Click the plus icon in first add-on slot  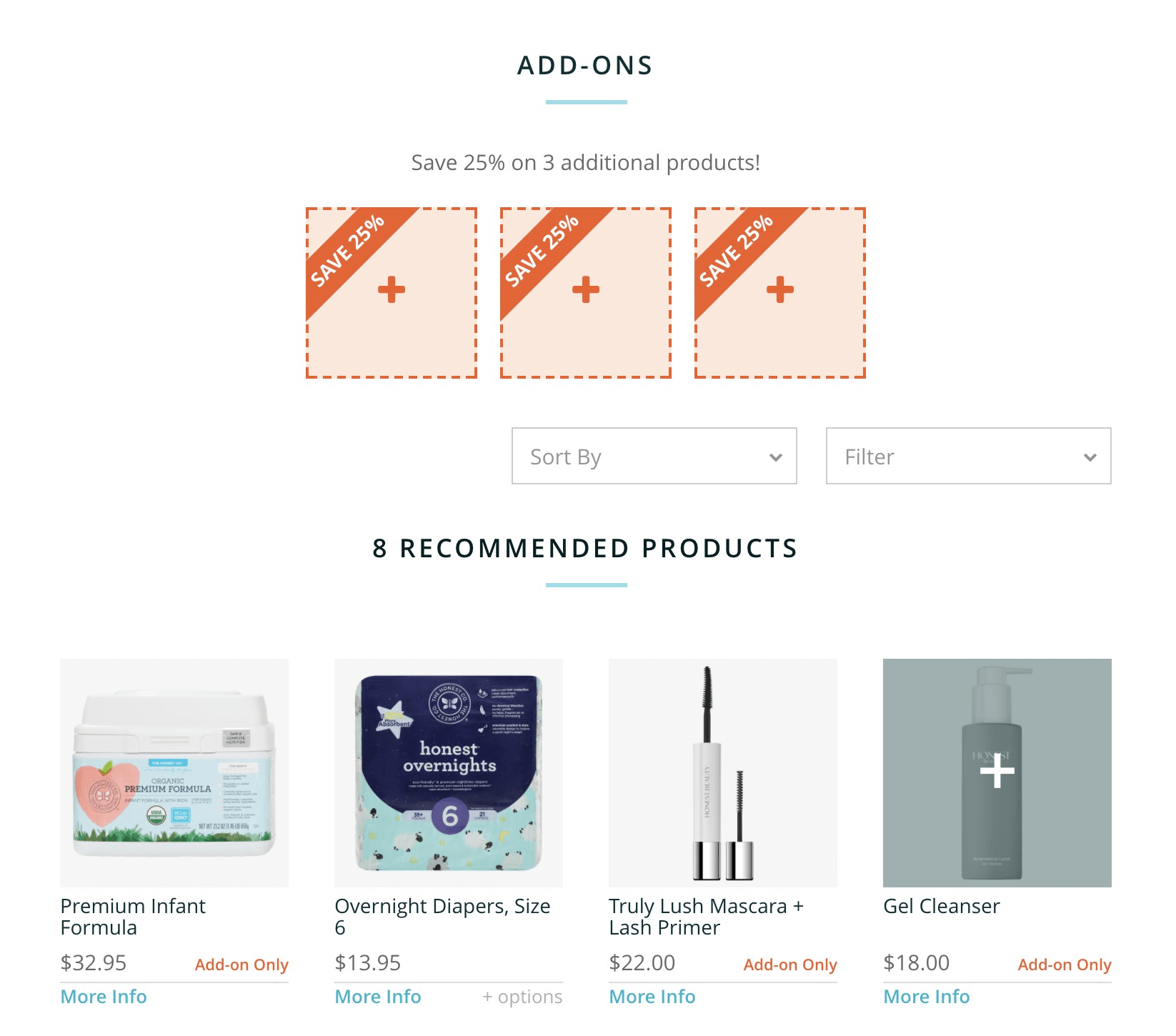[x=392, y=289]
